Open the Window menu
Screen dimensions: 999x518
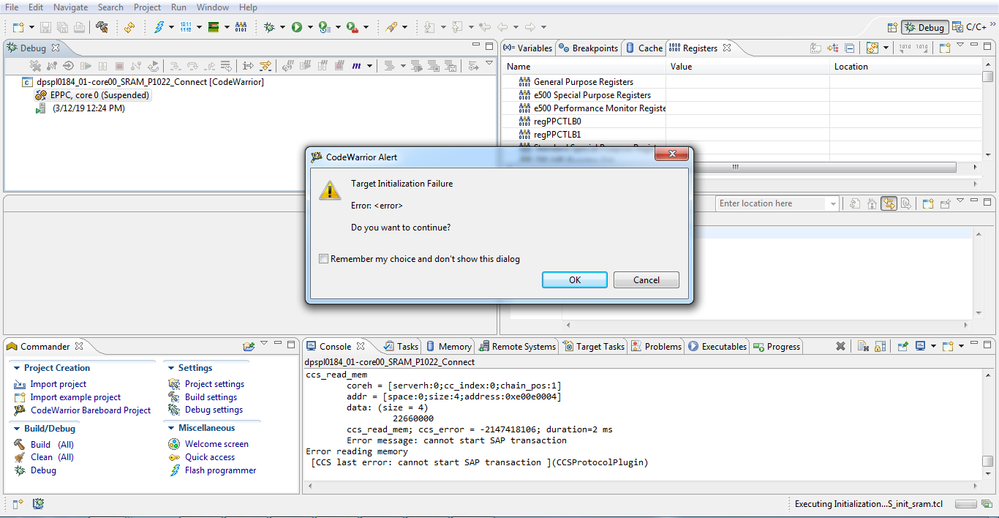point(212,7)
